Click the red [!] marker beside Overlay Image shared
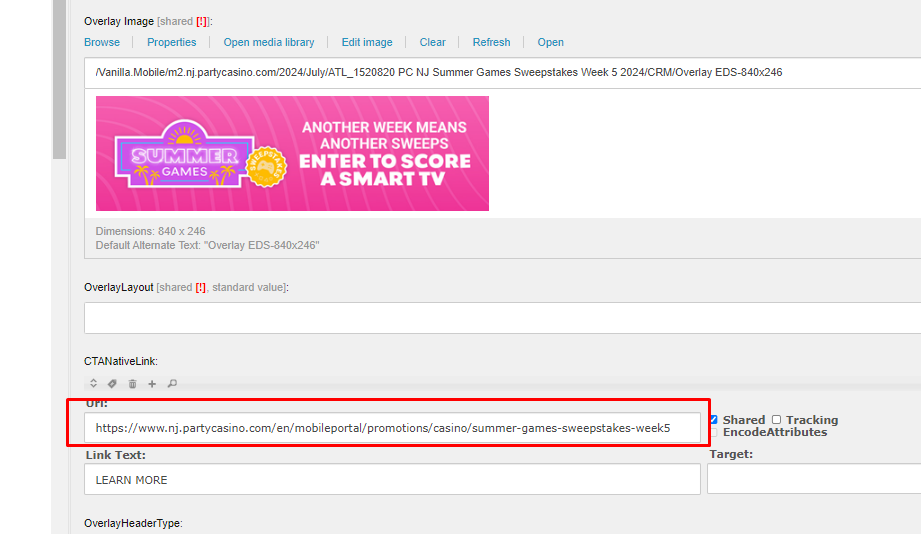 (x=201, y=21)
